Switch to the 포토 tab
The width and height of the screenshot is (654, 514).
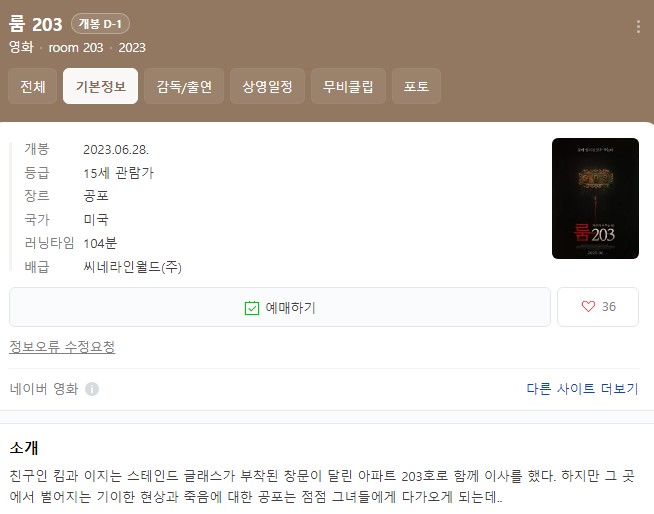[416, 86]
